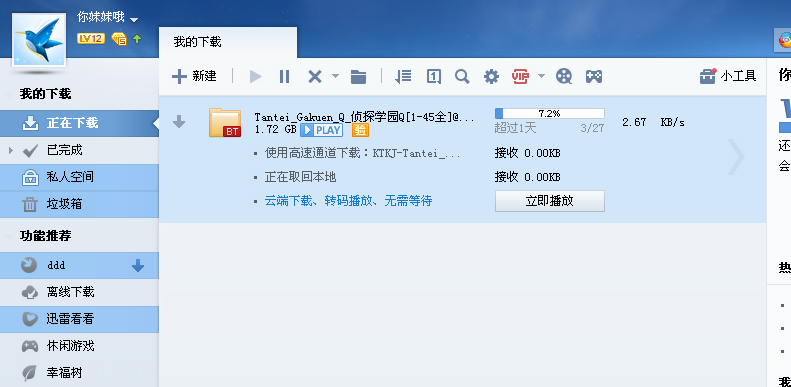Image resolution: width=791 pixels, height=387 pixels.
Task: Click the hummingbird avatar picture
Action: click(39, 40)
